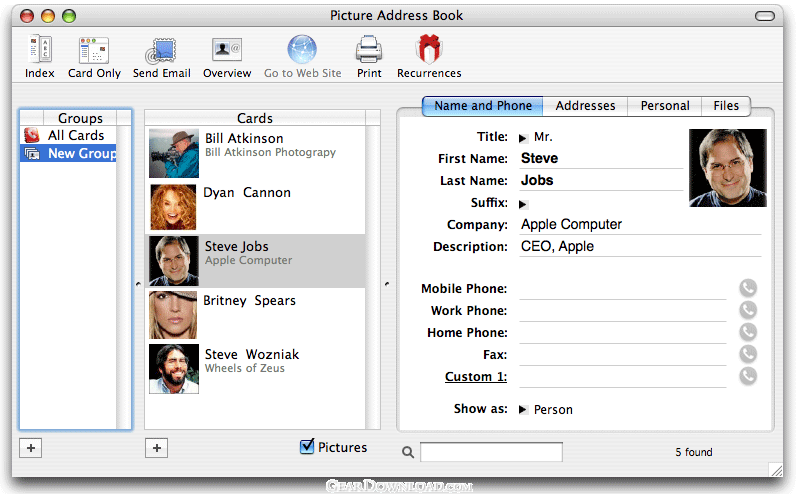The height and width of the screenshot is (494, 798).
Task: Open the Files tab
Action: click(726, 106)
